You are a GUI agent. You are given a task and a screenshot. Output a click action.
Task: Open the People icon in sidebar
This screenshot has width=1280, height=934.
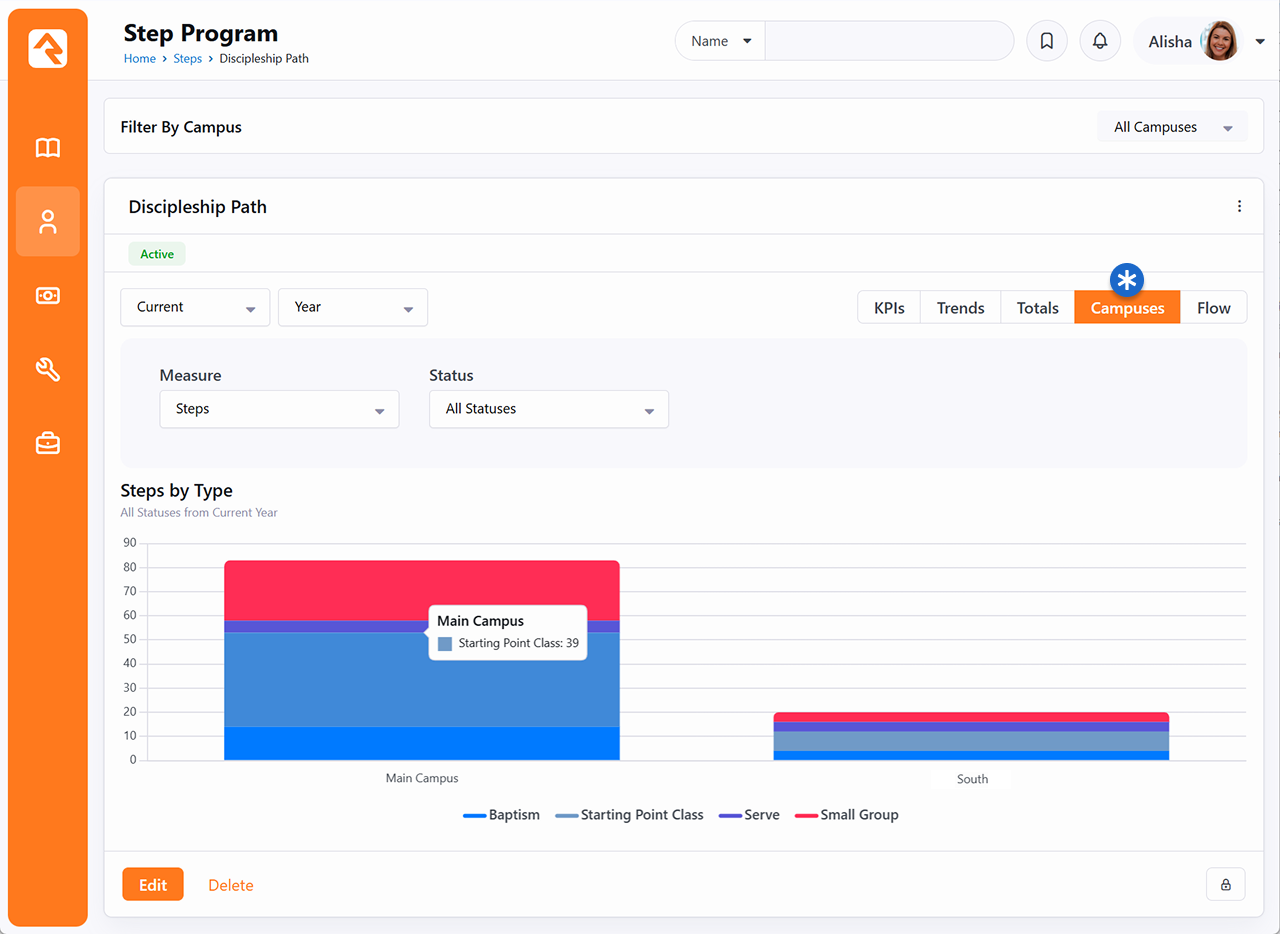48,222
